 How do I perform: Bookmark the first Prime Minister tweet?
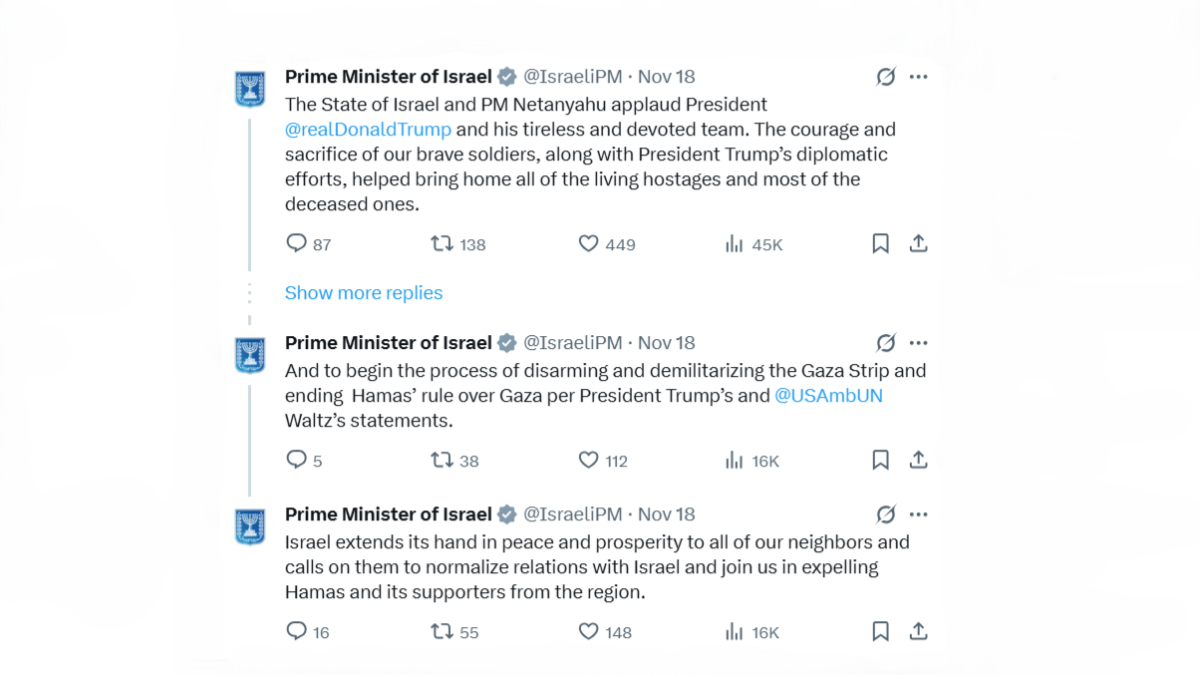pos(880,244)
